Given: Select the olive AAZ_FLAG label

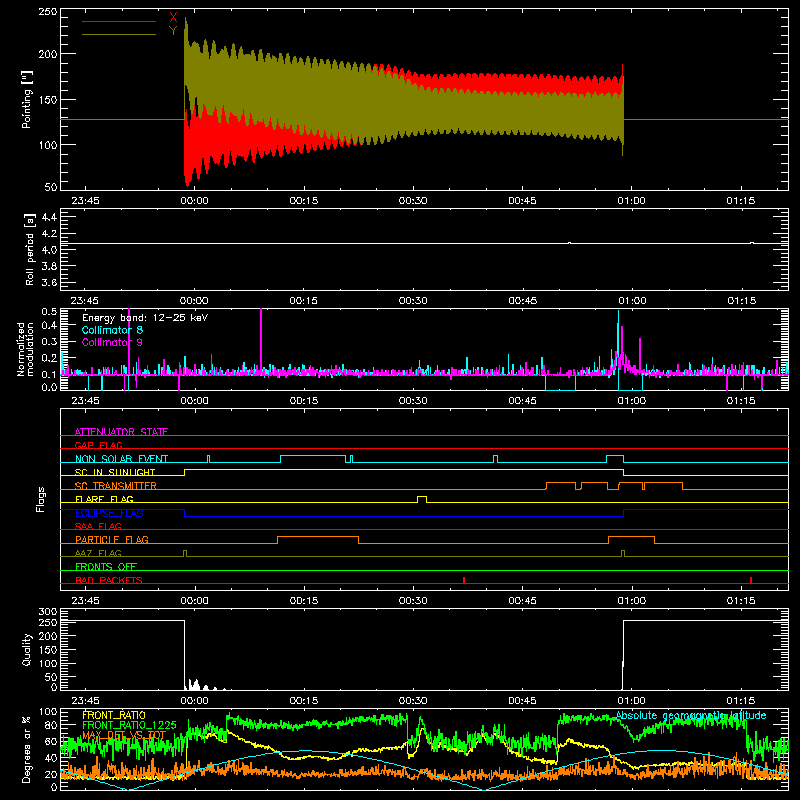Looking at the screenshot, I should click(98, 553).
